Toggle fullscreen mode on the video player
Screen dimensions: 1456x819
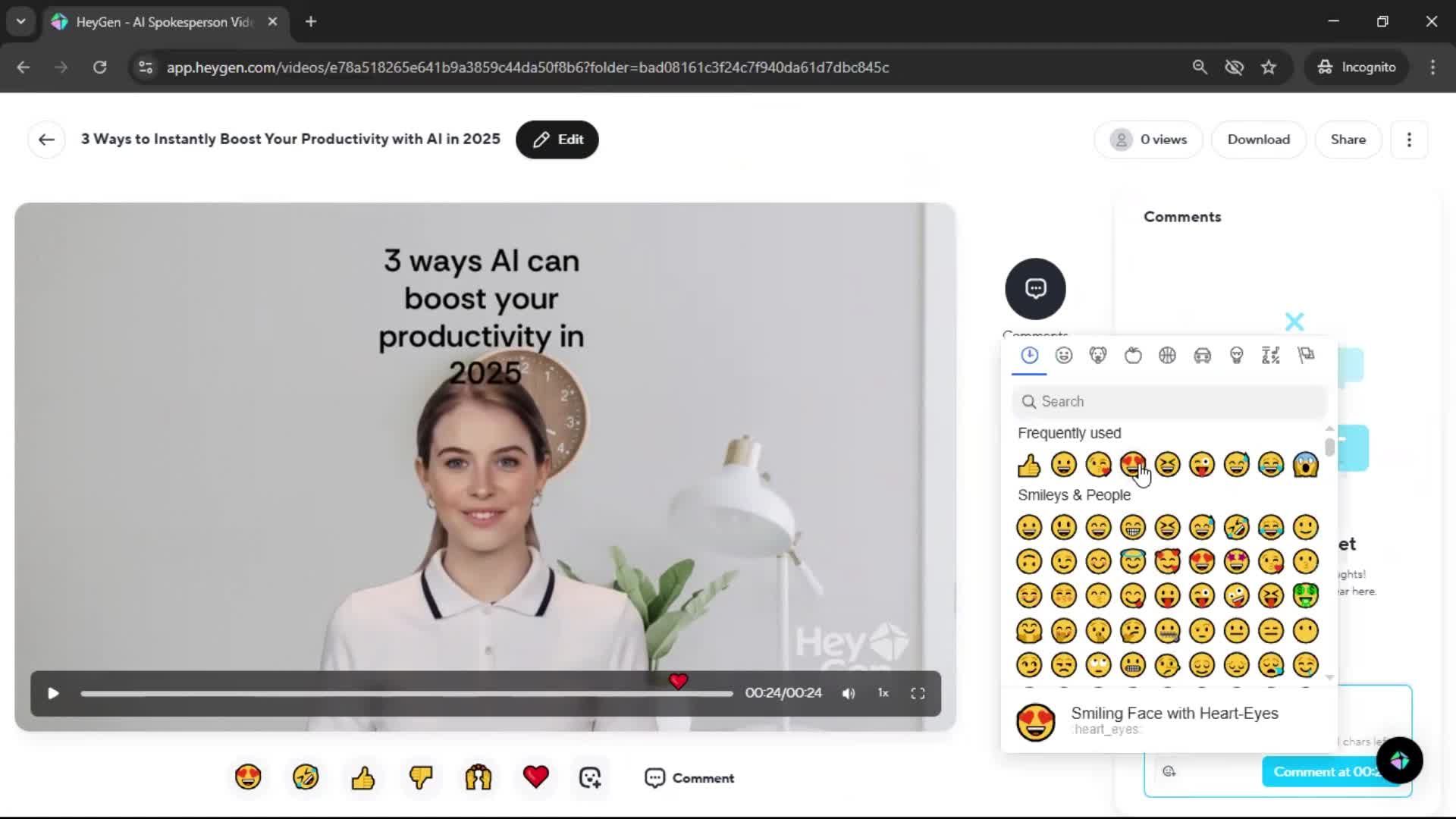tap(918, 693)
